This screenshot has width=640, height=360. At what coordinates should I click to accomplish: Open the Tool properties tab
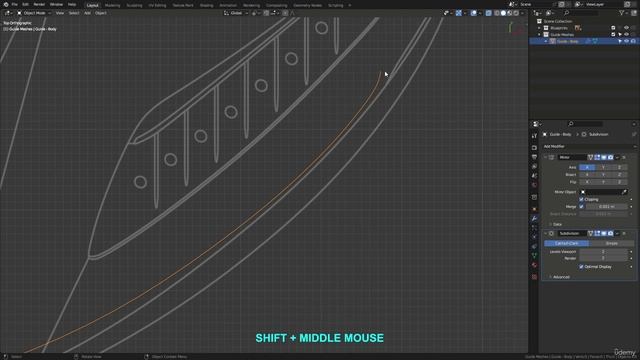tap(534, 136)
